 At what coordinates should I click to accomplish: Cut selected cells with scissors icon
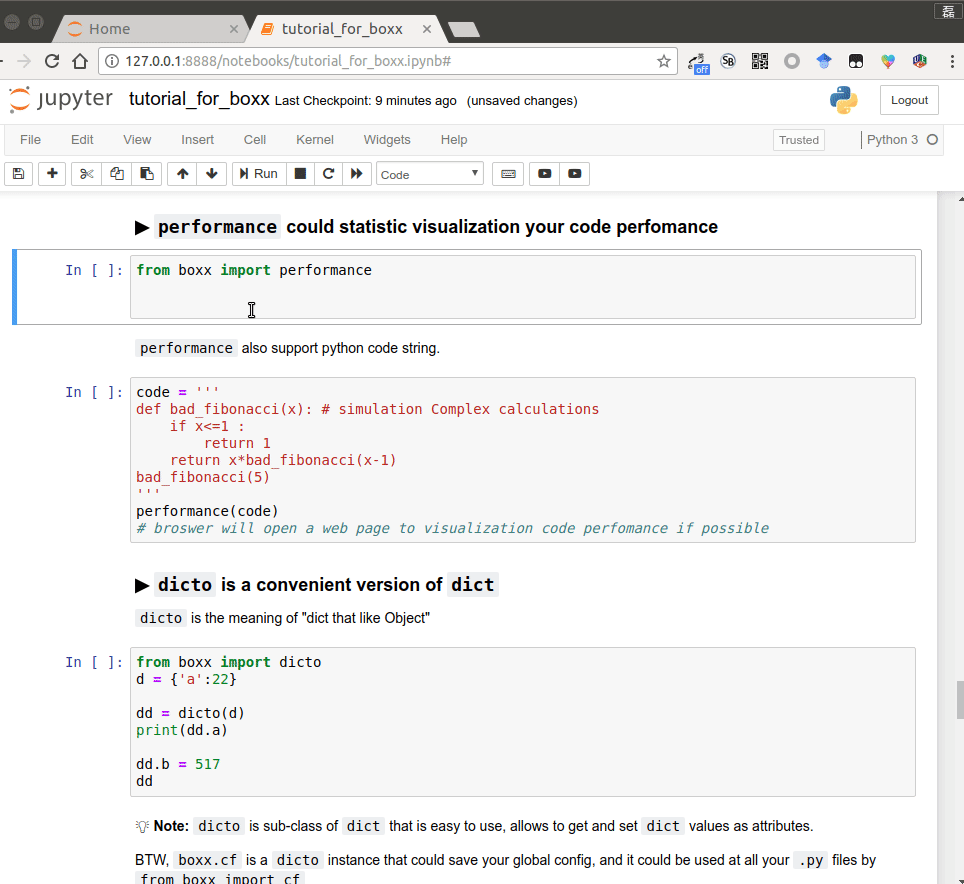coord(87,174)
